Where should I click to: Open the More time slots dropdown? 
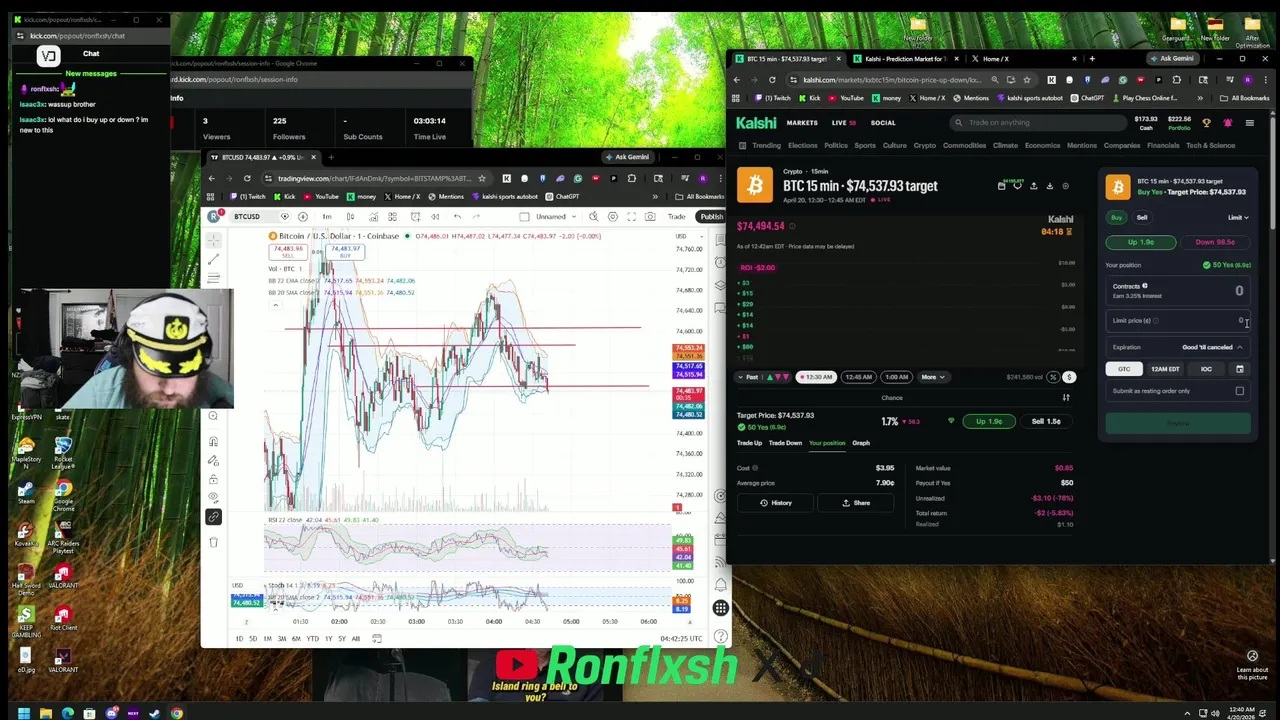932,377
